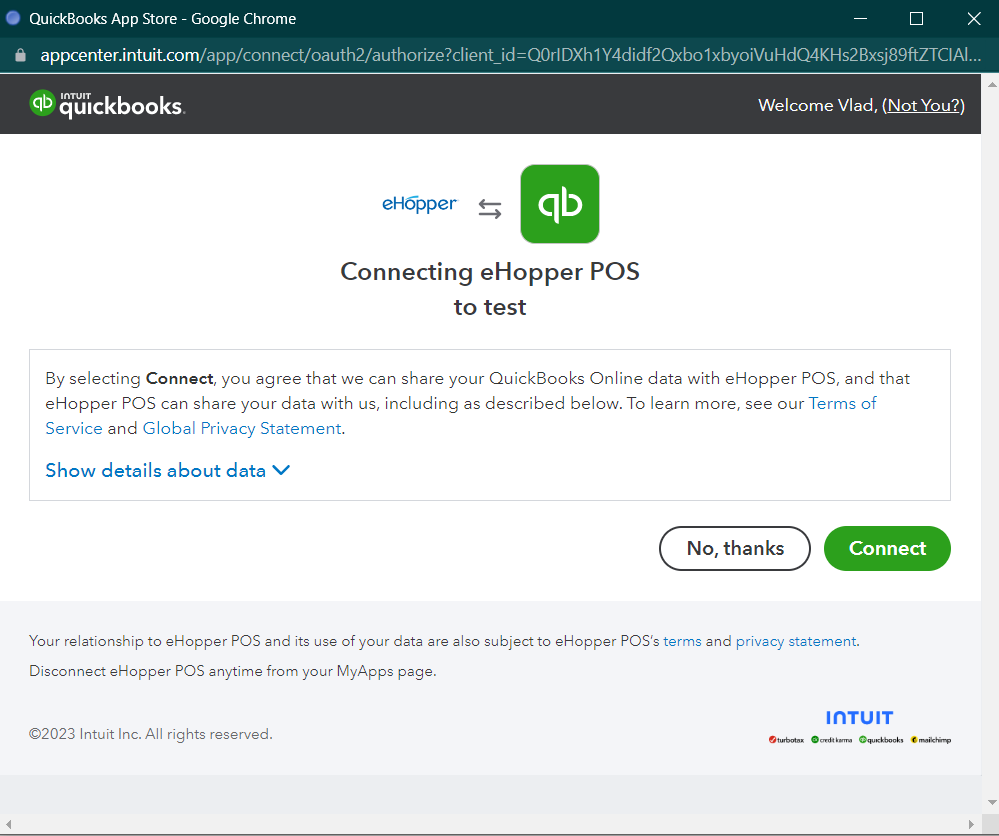Click the horizontal scrollbar left arrow

point(8,825)
